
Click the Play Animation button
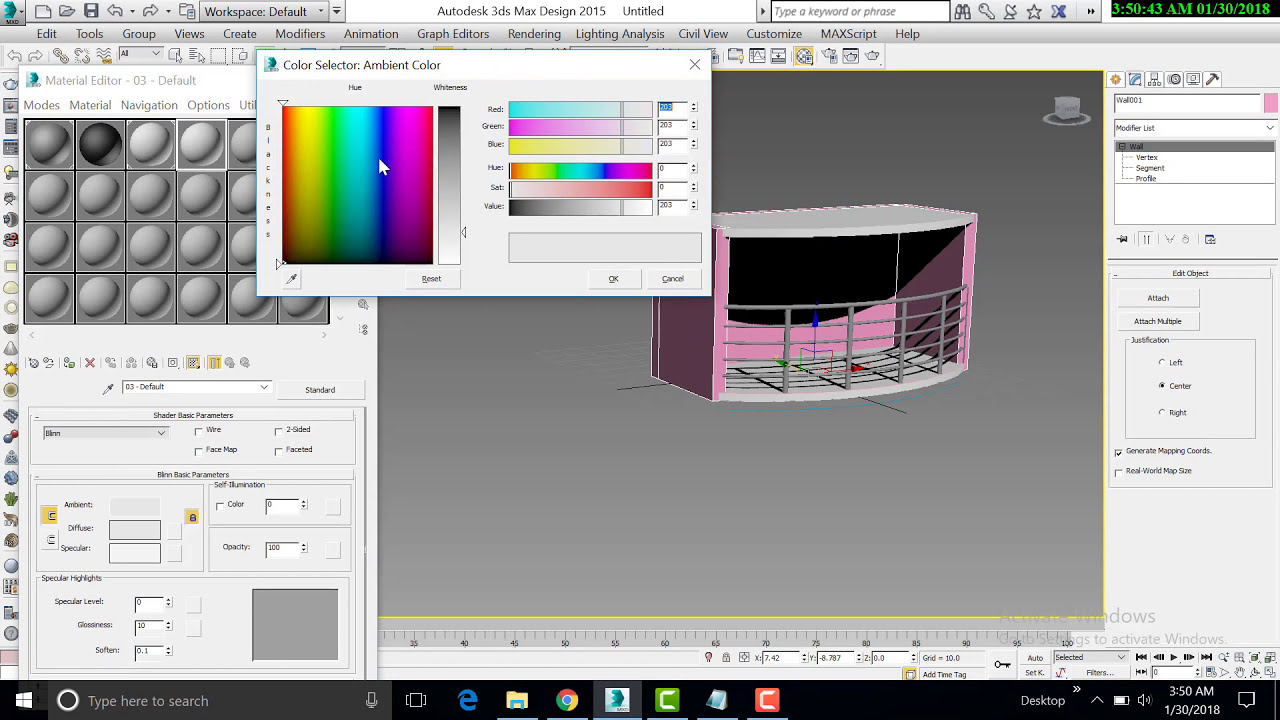point(1173,657)
